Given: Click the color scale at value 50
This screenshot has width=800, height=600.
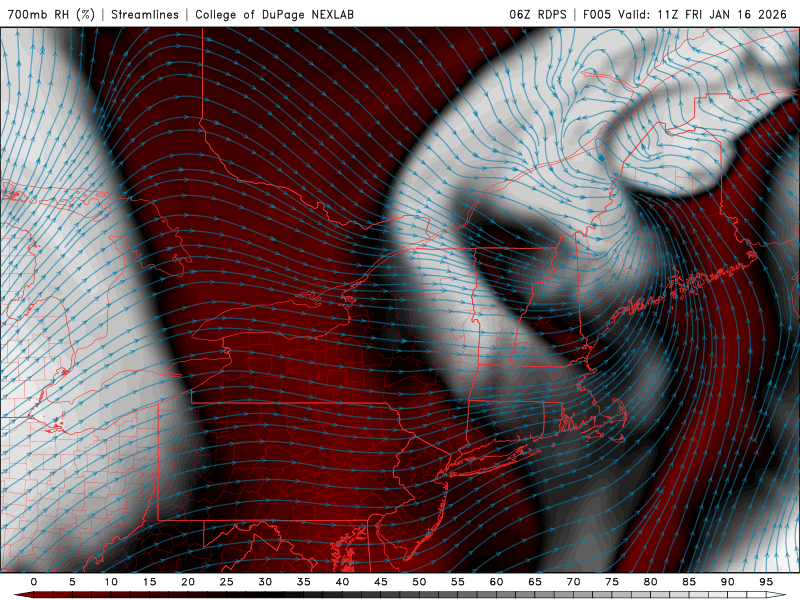Looking at the screenshot, I should pos(419,595).
